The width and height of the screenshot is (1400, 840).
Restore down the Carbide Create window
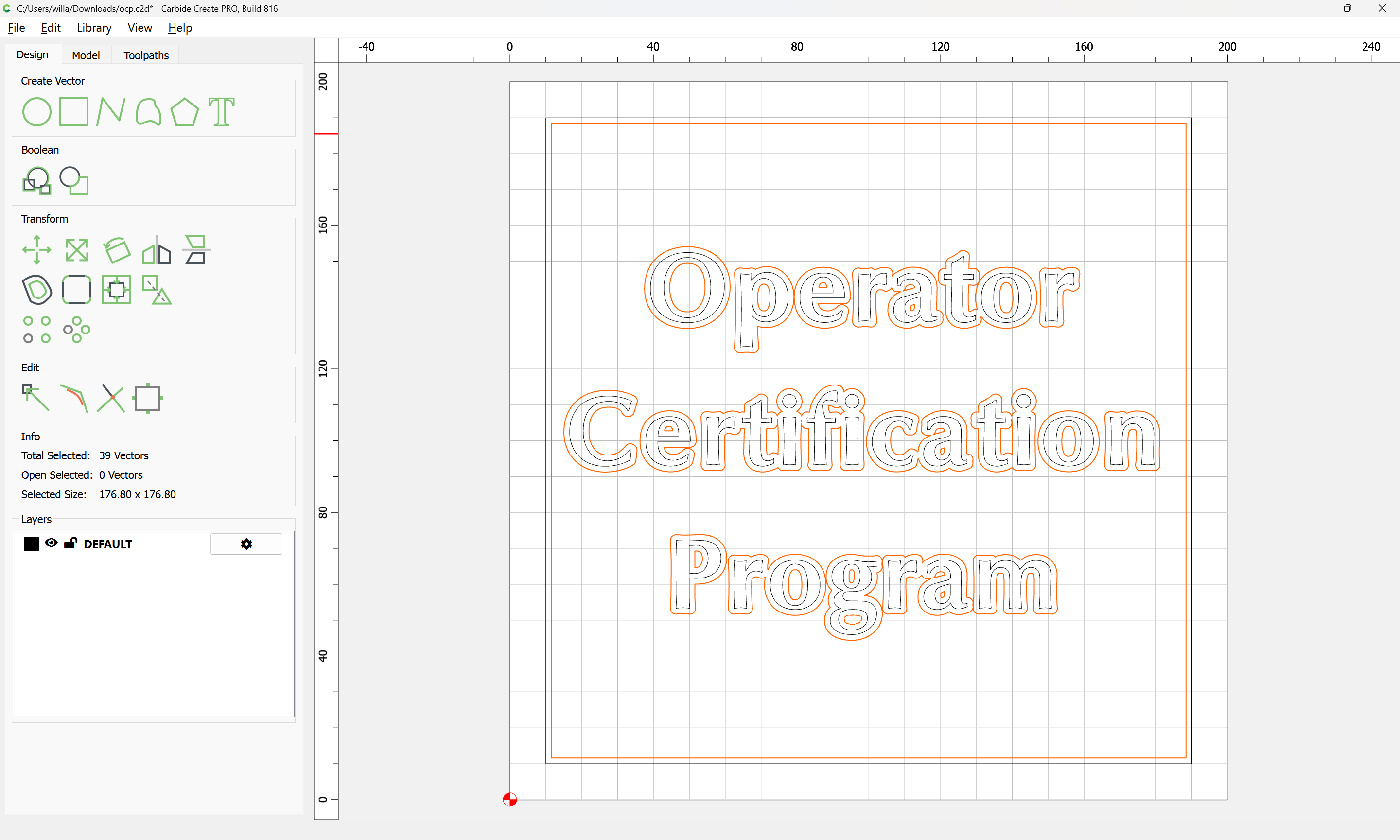pyautogui.click(x=1348, y=8)
